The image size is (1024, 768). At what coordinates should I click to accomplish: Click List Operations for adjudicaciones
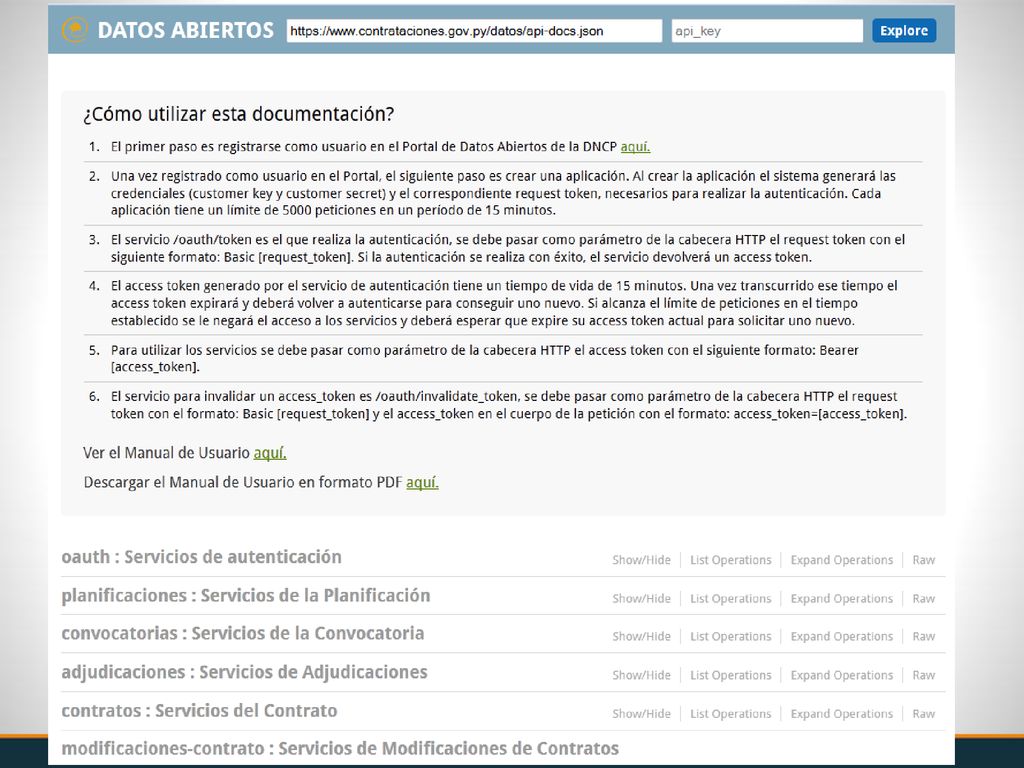coord(731,675)
